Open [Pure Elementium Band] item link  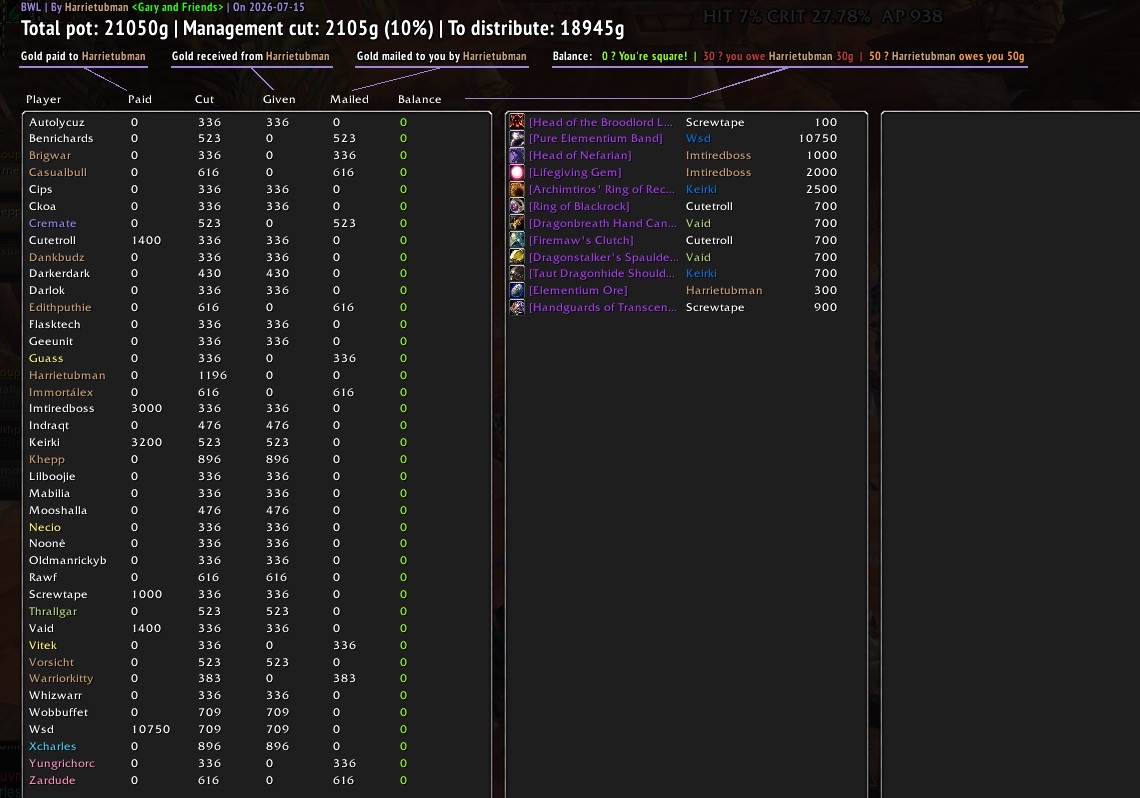point(595,138)
